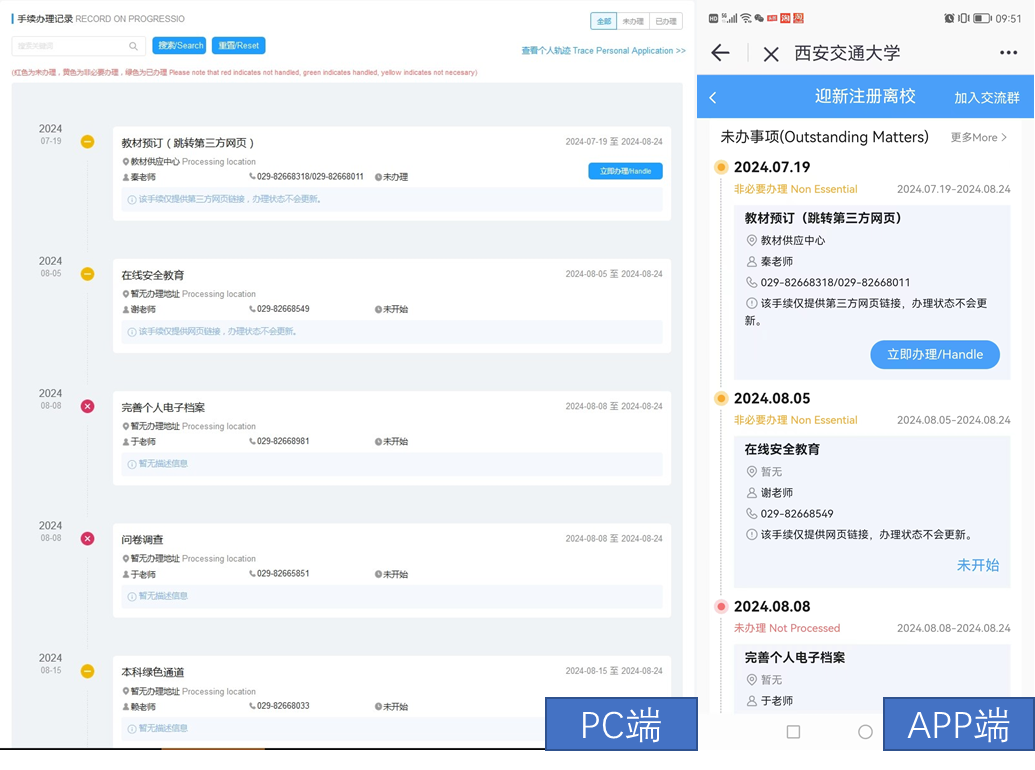Click phone icon beside 029-82668981

252,441
